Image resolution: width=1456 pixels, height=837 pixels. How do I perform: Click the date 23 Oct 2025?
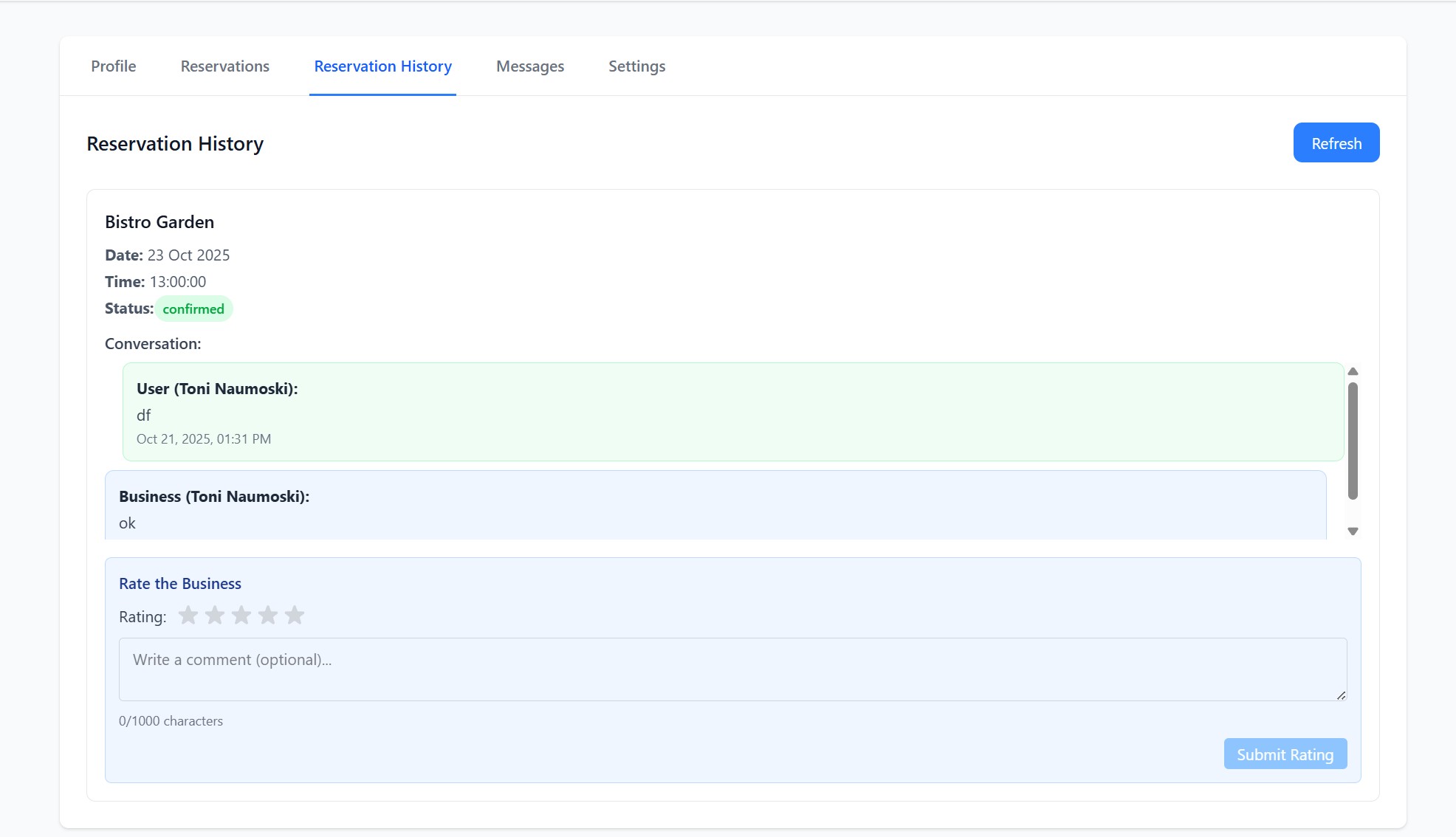point(188,255)
